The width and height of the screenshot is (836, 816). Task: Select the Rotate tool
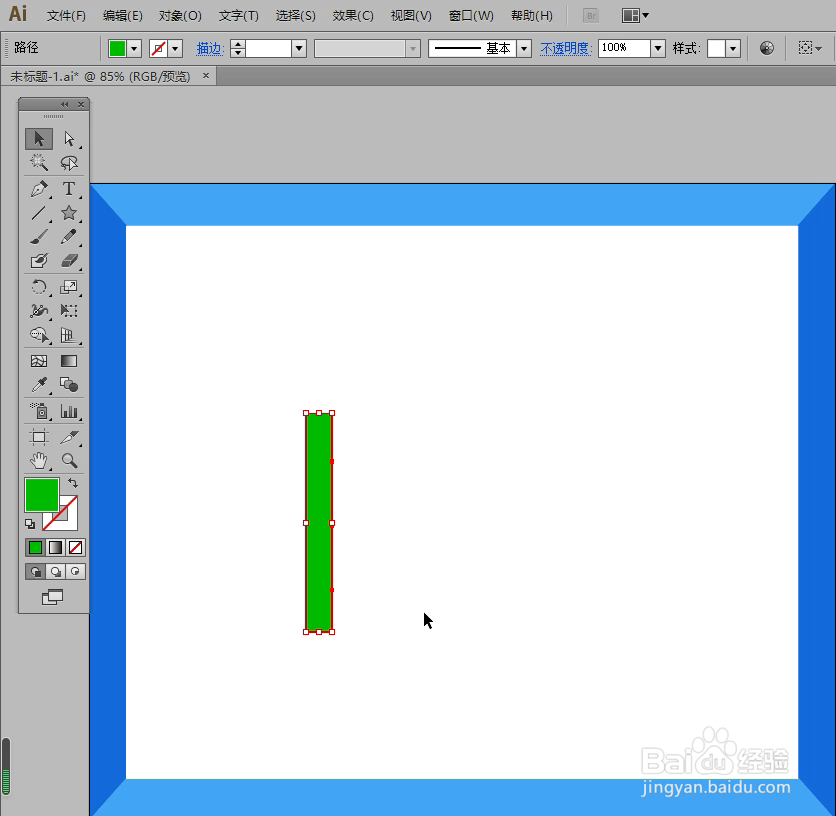39,287
